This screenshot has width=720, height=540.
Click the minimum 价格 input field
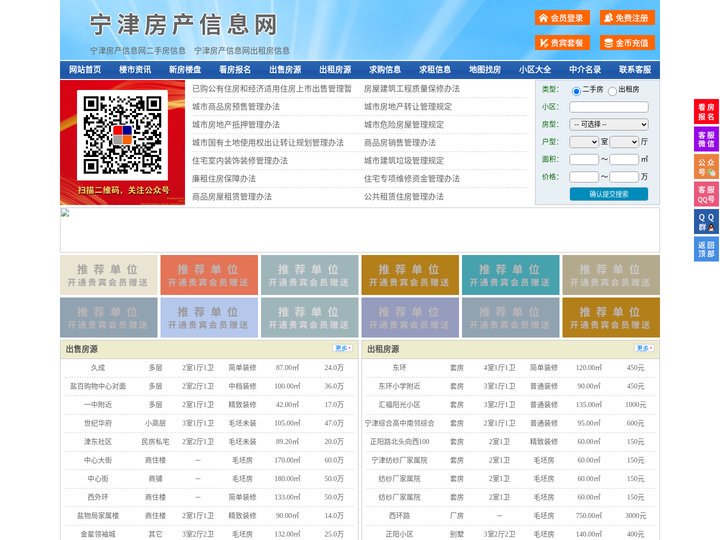tap(584, 177)
